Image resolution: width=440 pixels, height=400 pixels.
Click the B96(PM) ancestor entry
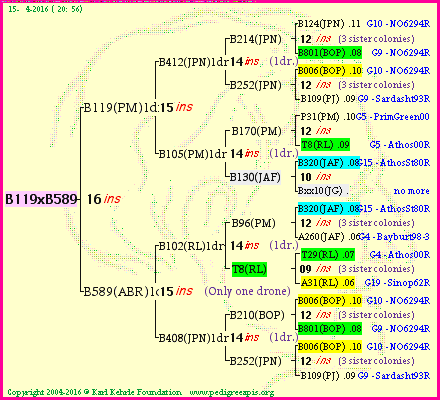pos(253,223)
